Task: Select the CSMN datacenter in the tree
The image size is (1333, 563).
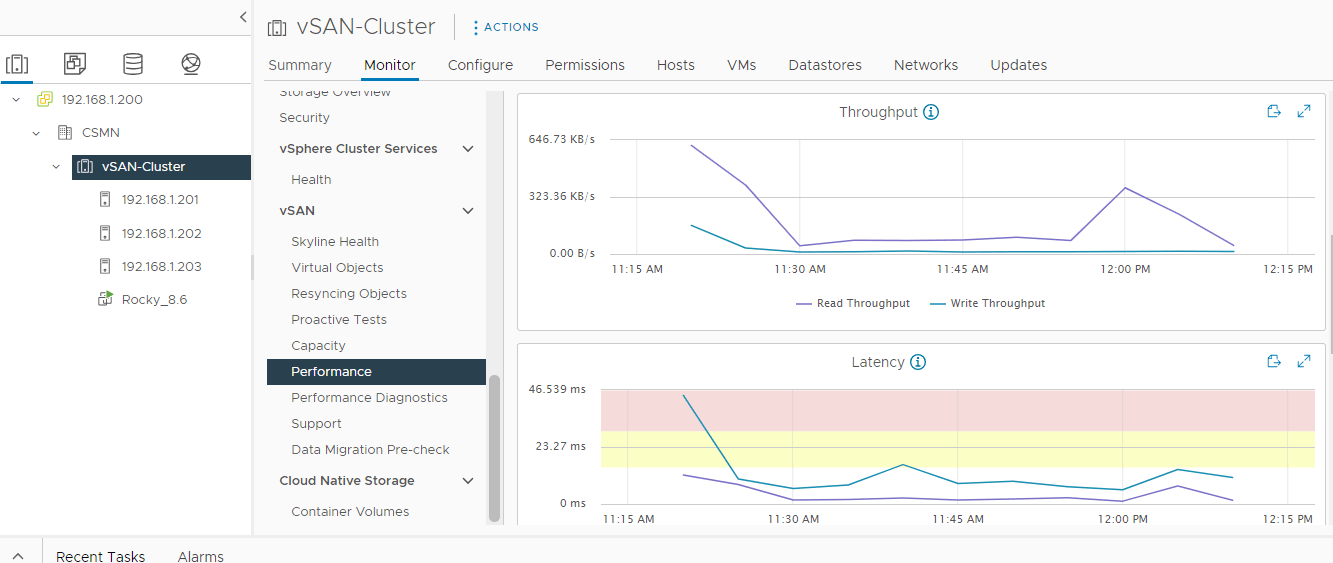Action: (101, 133)
